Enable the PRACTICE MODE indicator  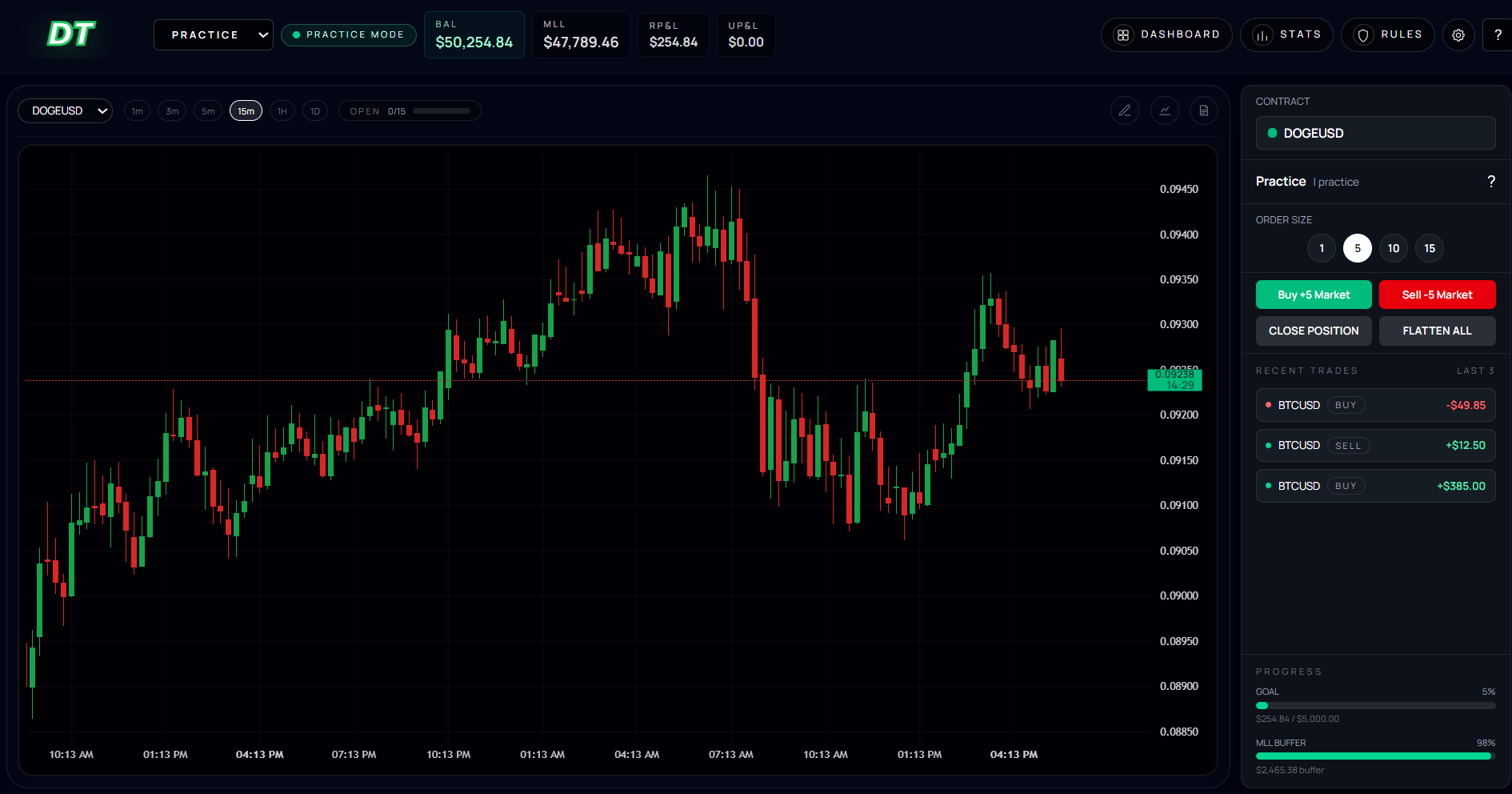click(348, 34)
